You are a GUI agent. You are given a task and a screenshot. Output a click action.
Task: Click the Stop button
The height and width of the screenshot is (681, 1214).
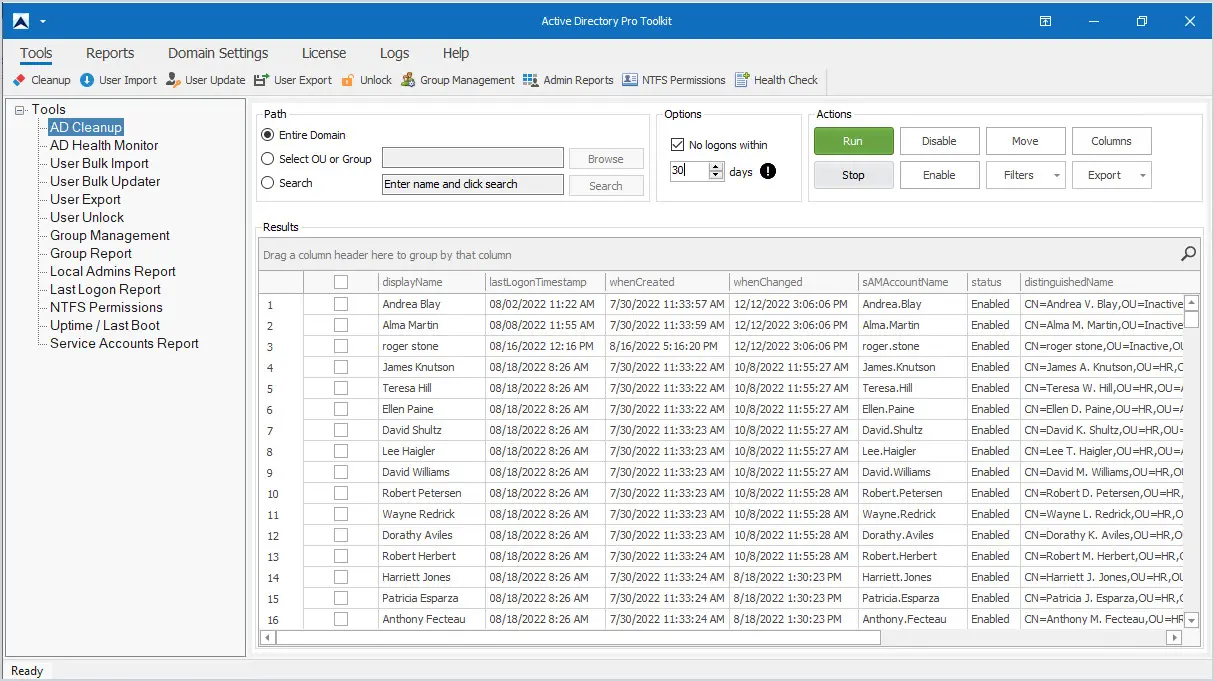(x=853, y=175)
